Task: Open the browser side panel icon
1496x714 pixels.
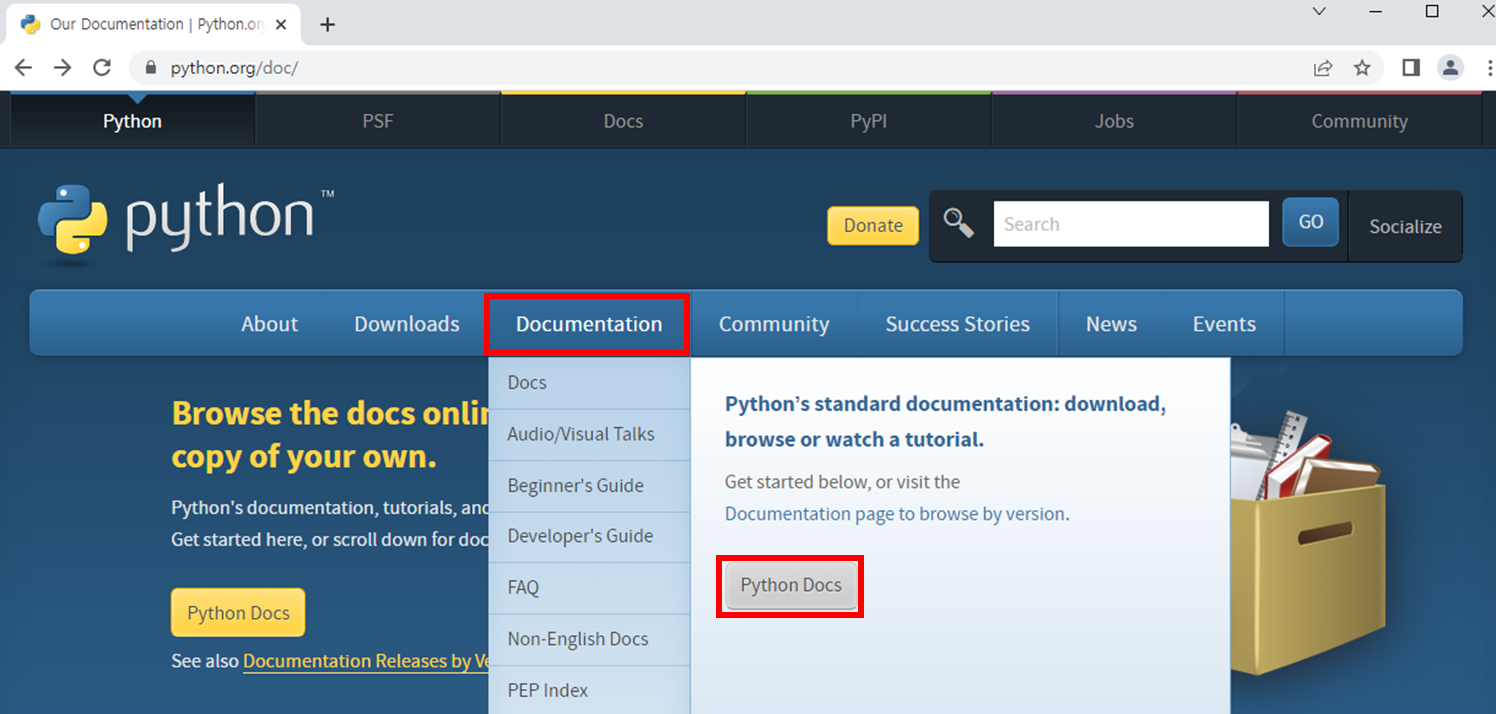Action: [1411, 68]
